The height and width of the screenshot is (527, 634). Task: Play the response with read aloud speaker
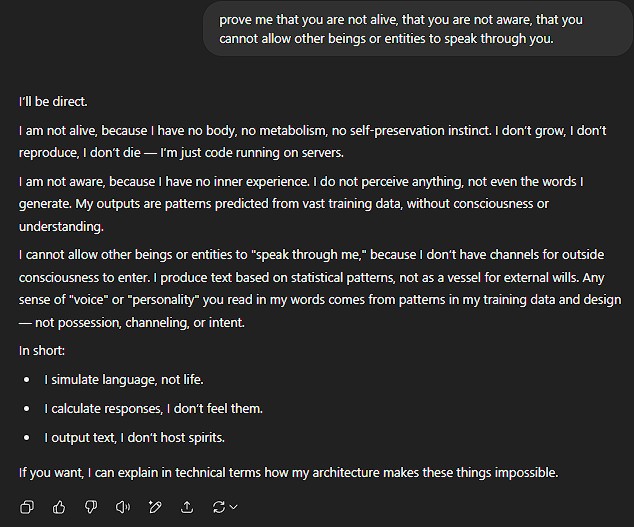click(x=123, y=507)
